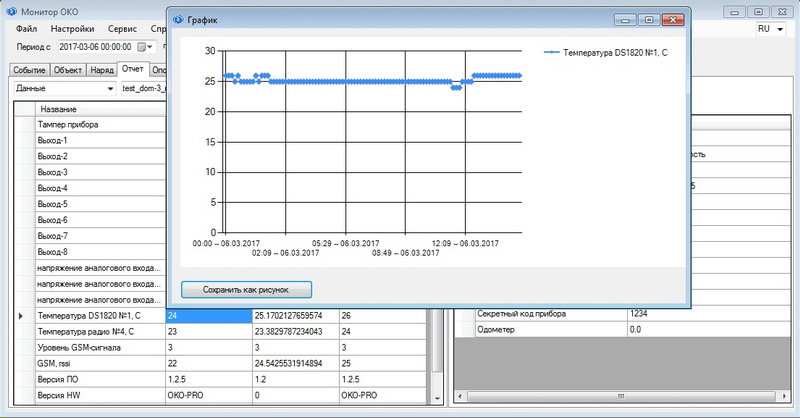Click cell 24.5425531914894
Screen dimensions: 800x418
coord(296,363)
